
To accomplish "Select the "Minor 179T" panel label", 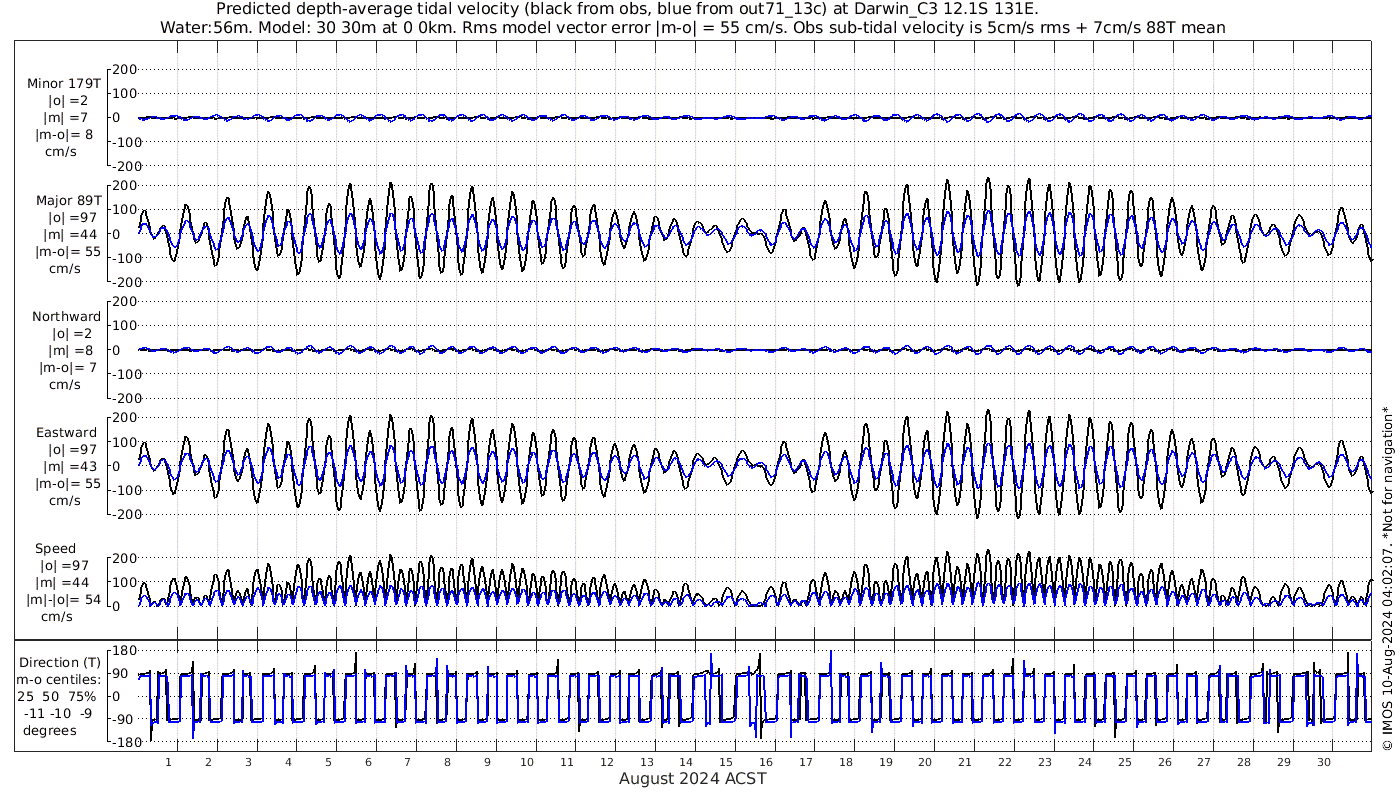I will (x=64, y=83).
